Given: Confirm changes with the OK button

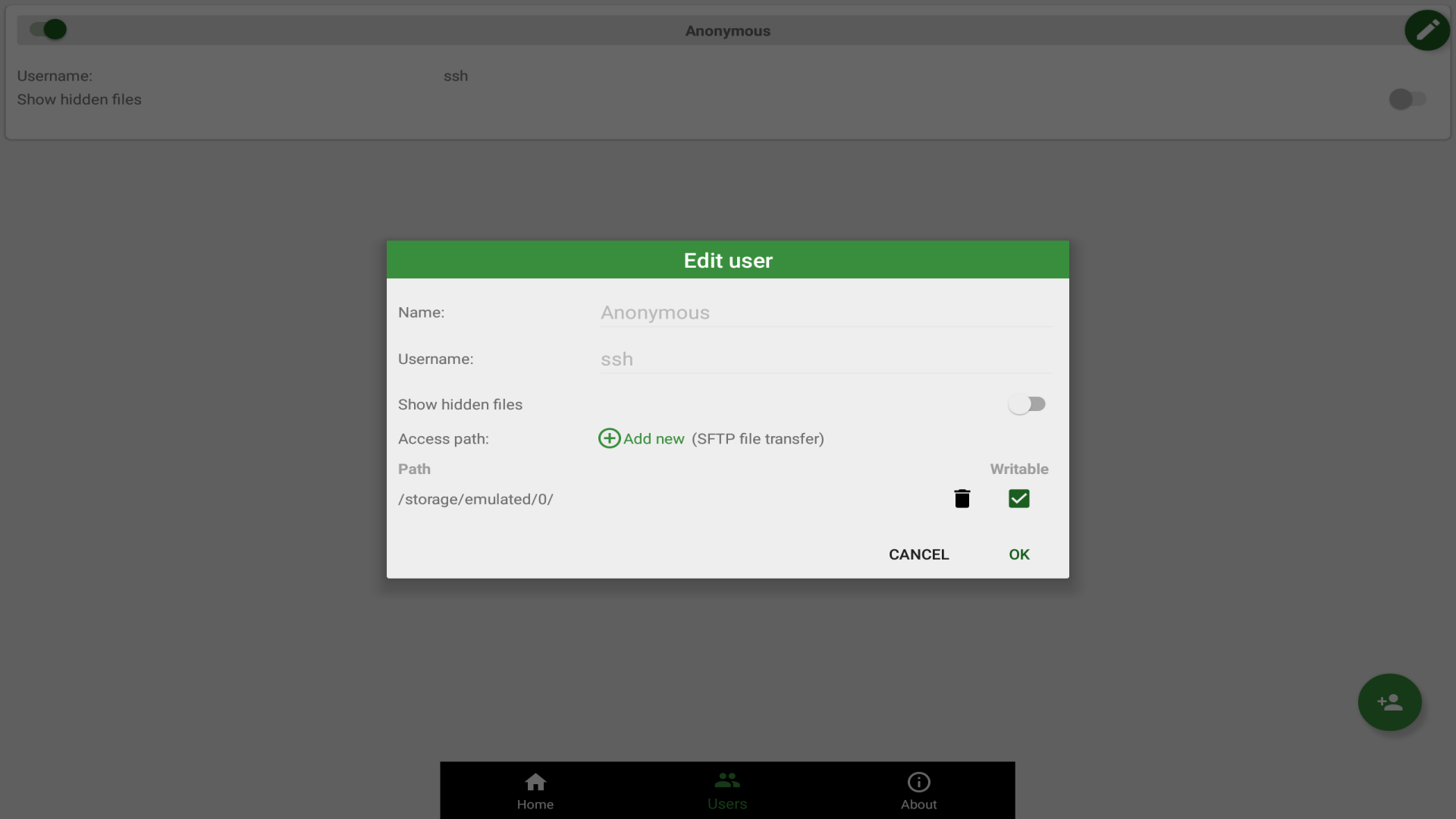Looking at the screenshot, I should 1018,554.
